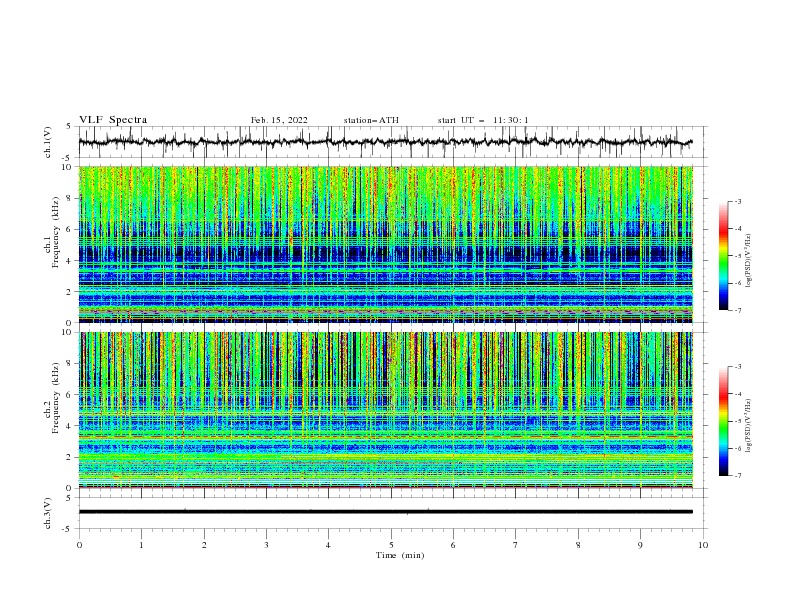Click the time axis tick label "9"

[640, 545]
